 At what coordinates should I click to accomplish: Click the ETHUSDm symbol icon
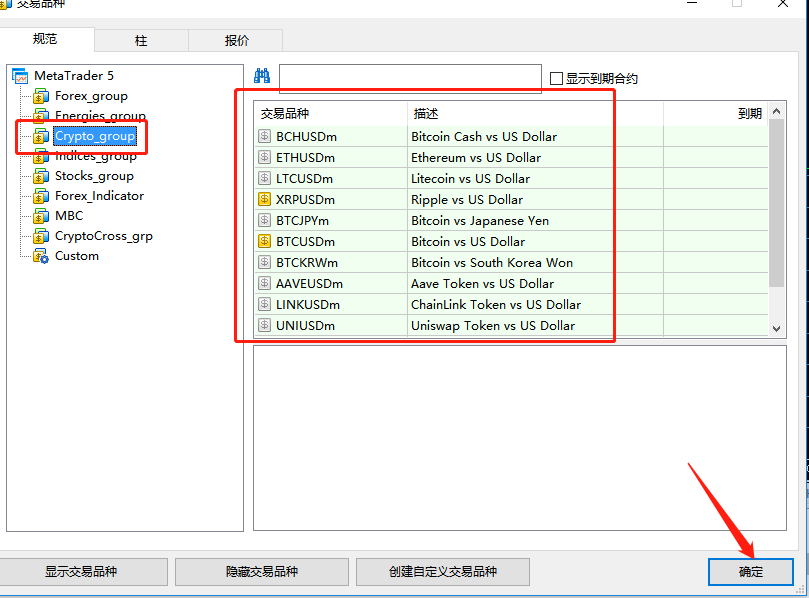point(265,157)
